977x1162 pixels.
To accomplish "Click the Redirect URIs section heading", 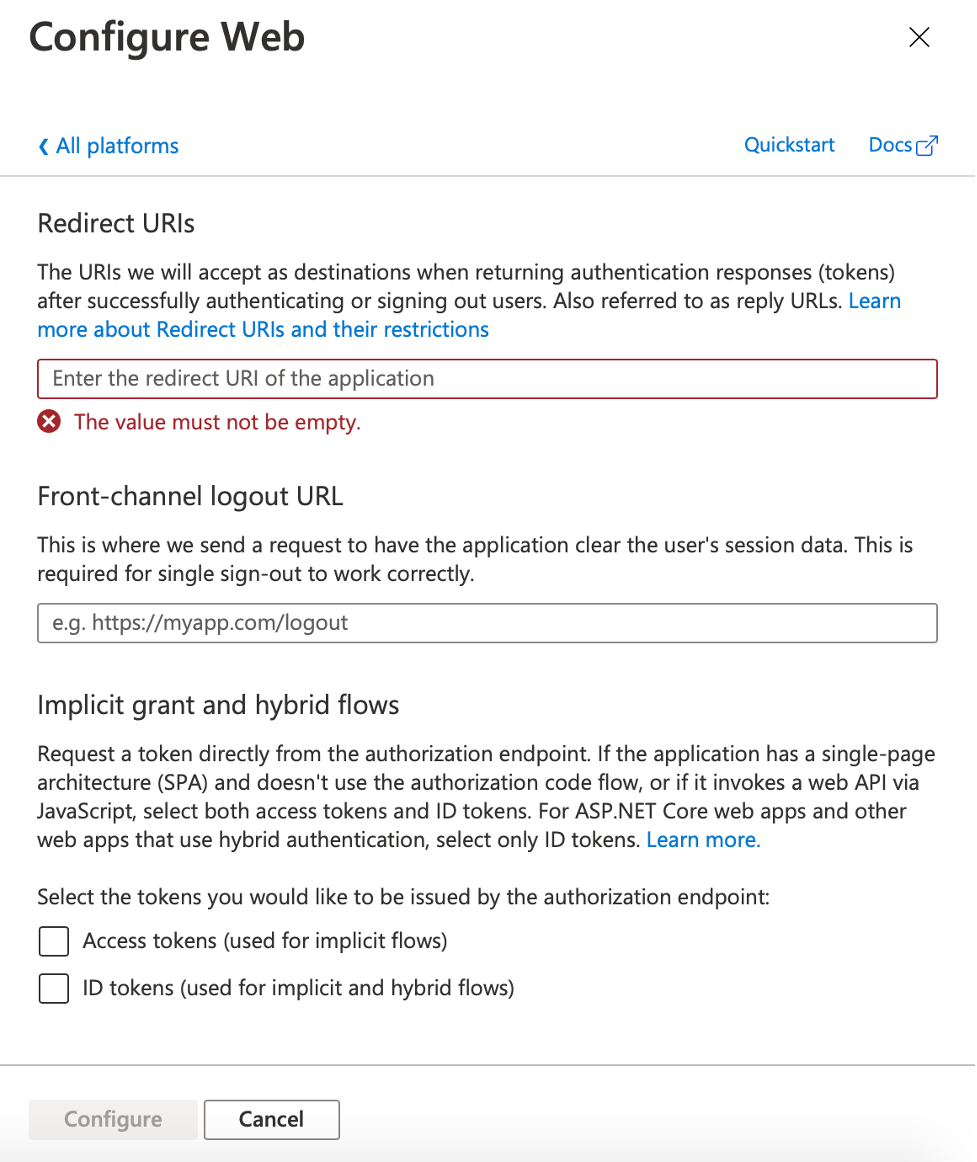I will [x=116, y=223].
